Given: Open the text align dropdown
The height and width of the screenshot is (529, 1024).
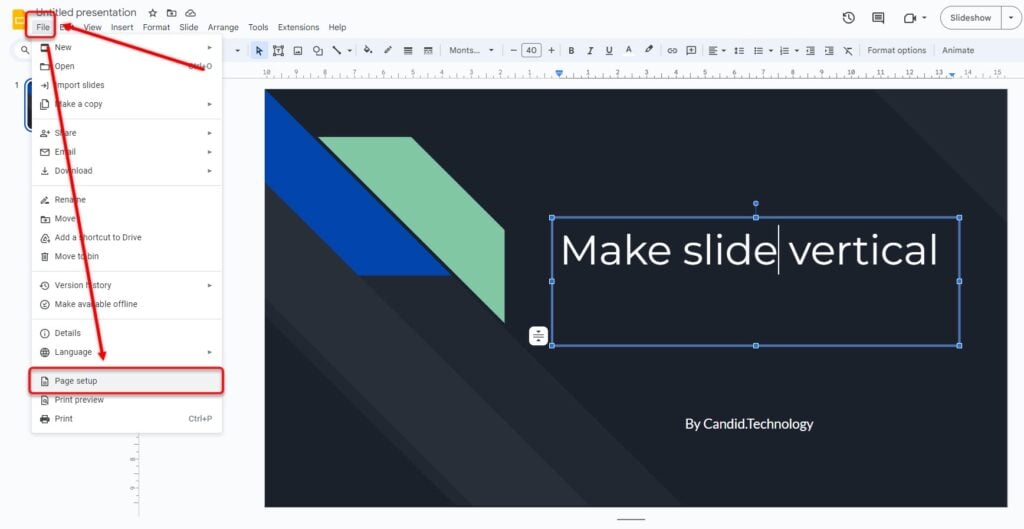Looking at the screenshot, I should point(717,50).
